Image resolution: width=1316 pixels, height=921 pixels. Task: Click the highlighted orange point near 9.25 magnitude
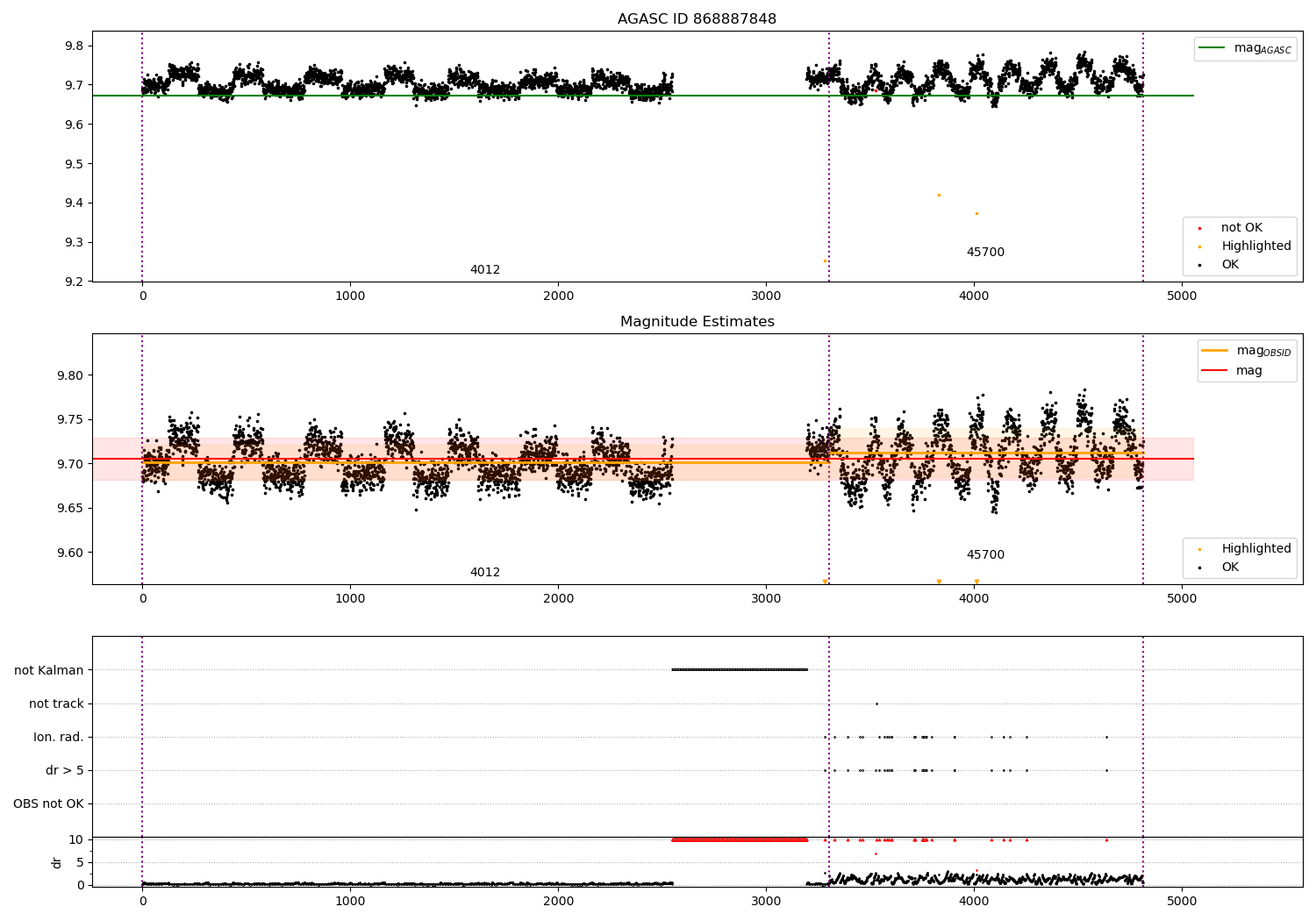tap(825, 261)
